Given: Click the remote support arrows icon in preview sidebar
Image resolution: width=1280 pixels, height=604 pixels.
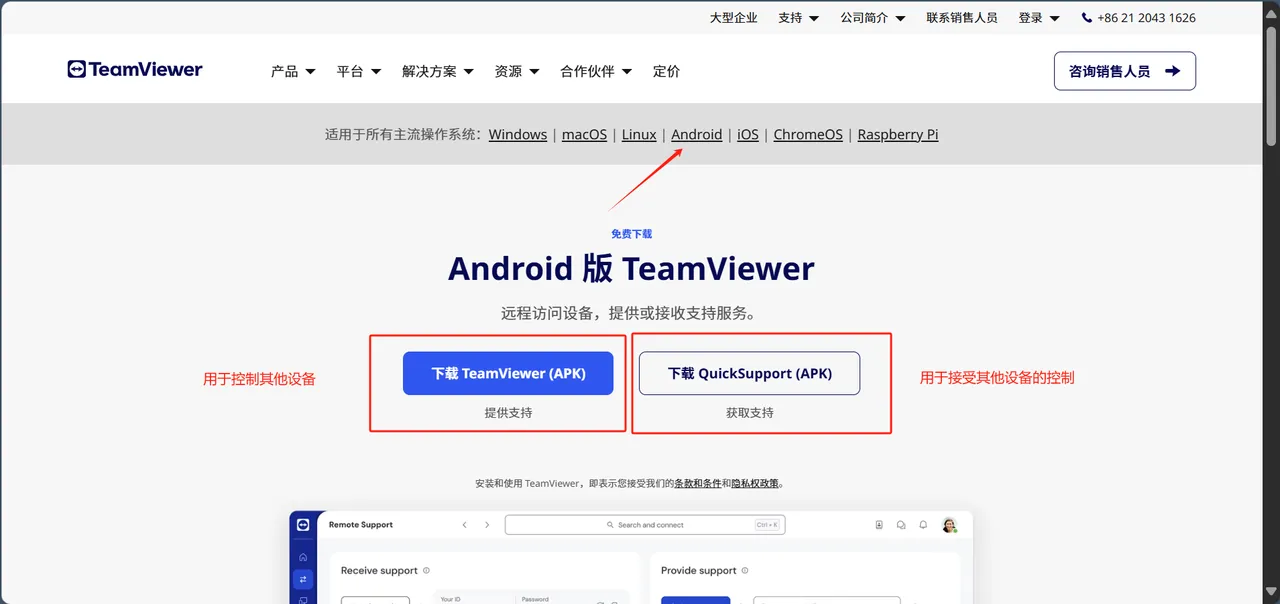Looking at the screenshot, I should [303, 579].
